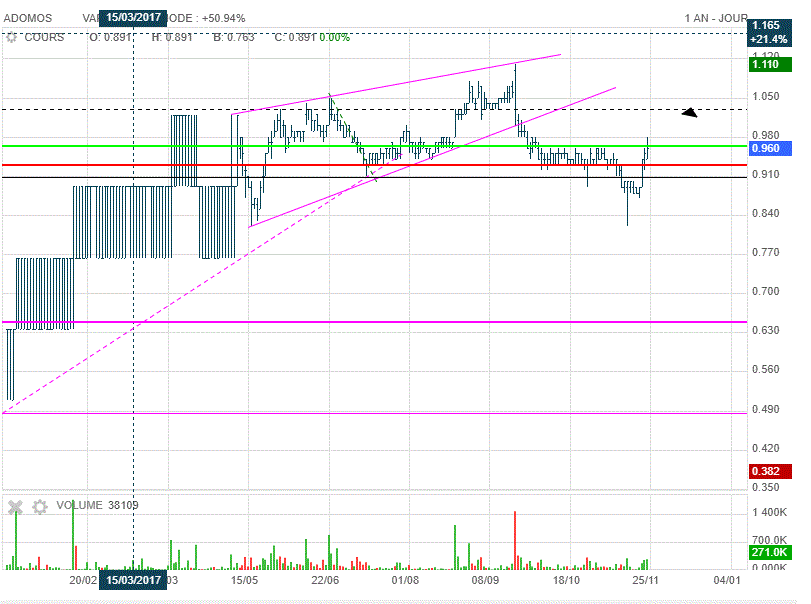Click the 08/09 date on time axis
This screenshot has width=811, height=604.
click(x=485, y=580)
